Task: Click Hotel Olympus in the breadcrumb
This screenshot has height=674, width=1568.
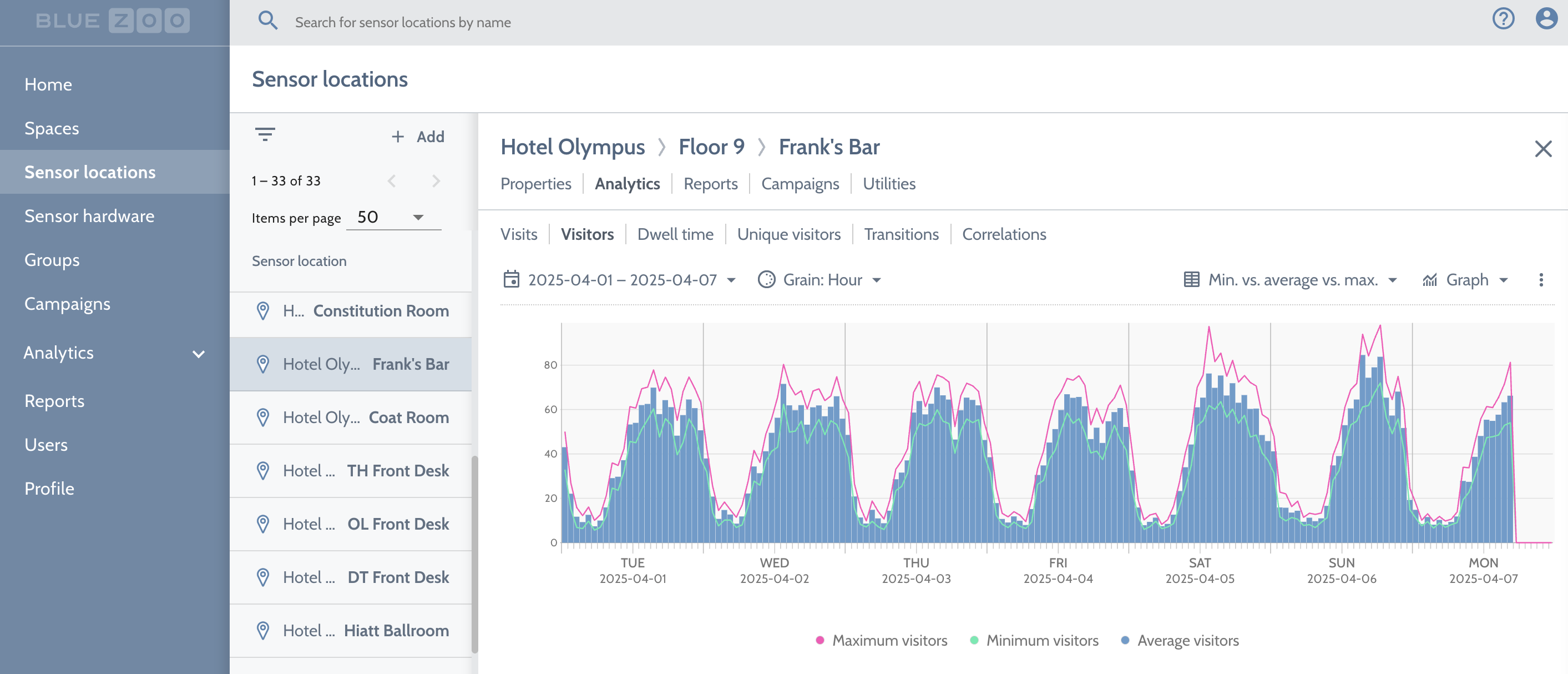Action: (572, 147)
